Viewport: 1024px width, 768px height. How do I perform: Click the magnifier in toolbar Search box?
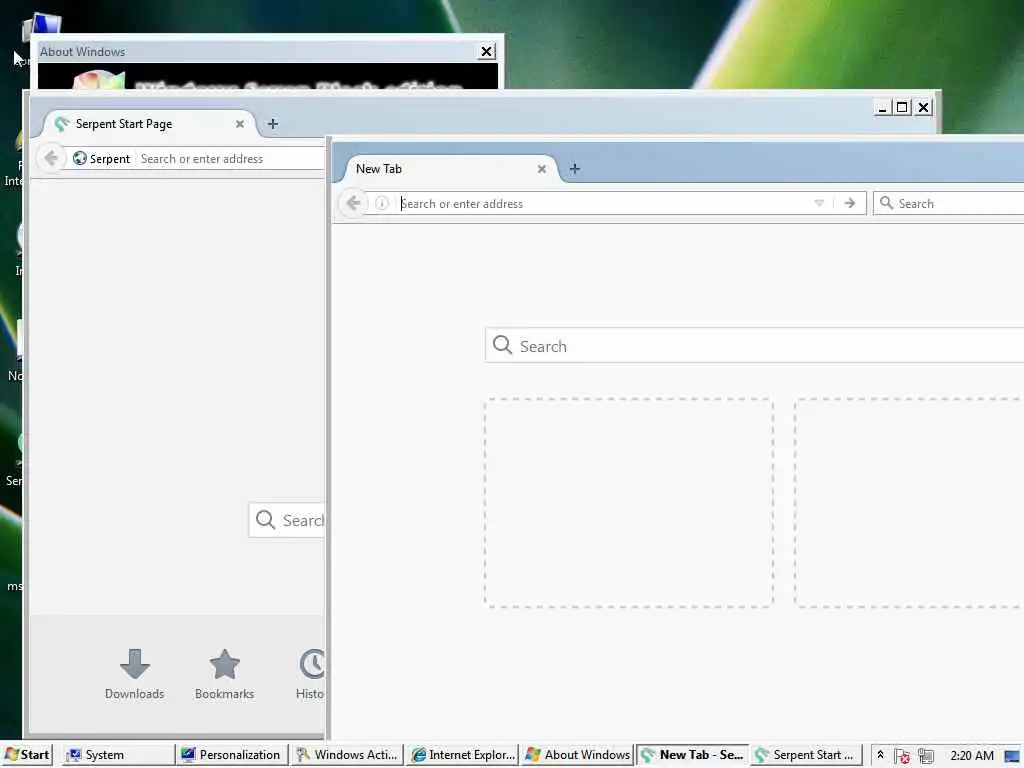(886, 203)
